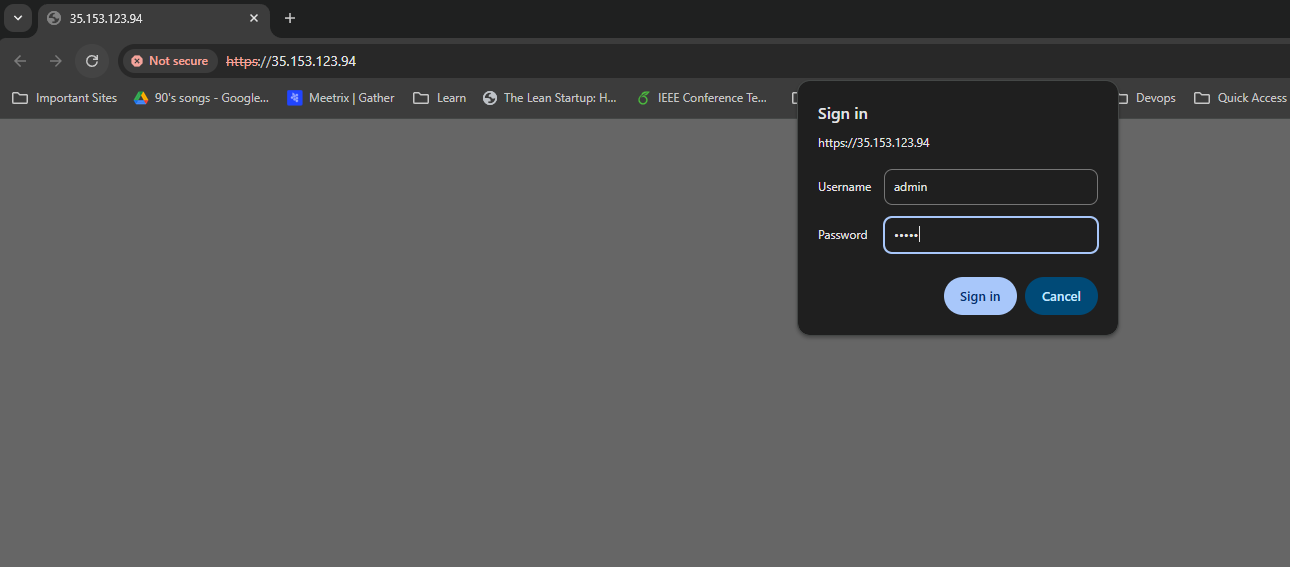Screen dimensions: 1290x567
Task: Reload the page with refresh icon
Action: point(92,61)
